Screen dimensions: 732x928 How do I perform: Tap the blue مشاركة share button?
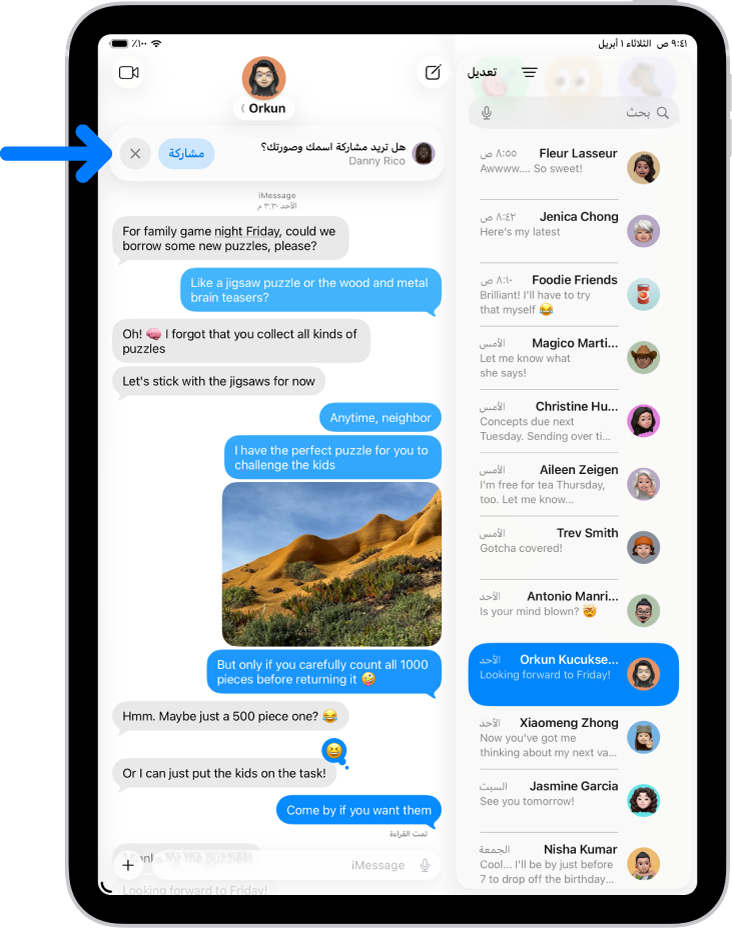click(186, 154)
